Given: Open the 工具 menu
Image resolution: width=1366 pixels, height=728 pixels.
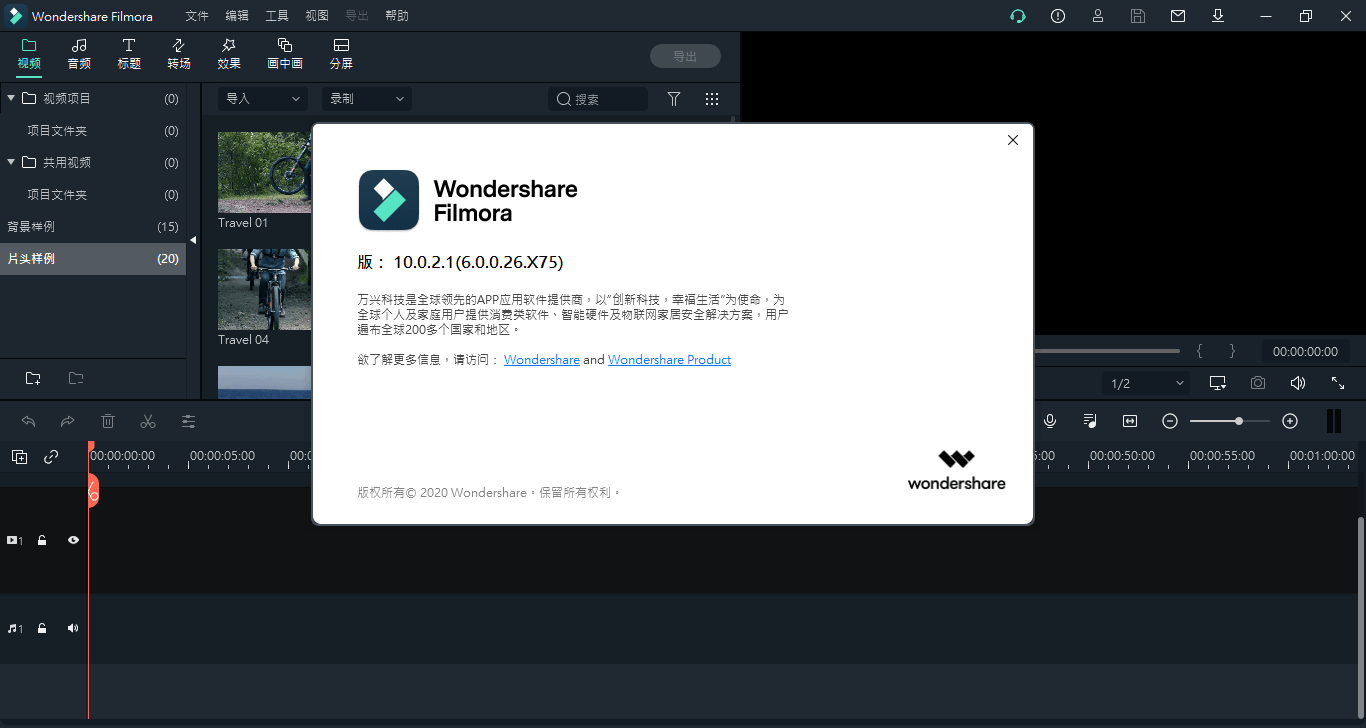Looking at the screenshot, I should coord(277,16).
